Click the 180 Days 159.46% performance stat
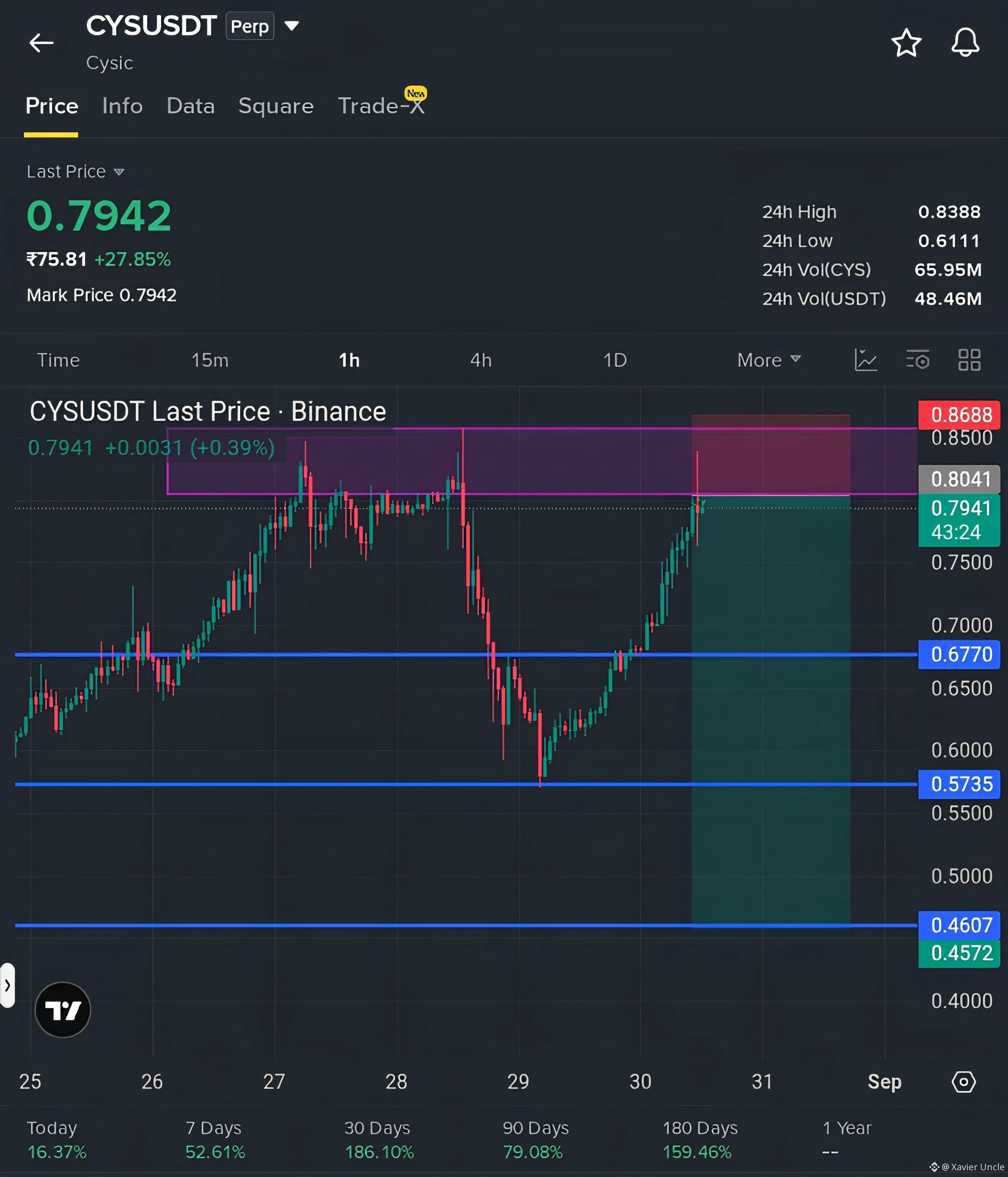This screenshot has width=1008, height=1177. [x=700, y=1139]
